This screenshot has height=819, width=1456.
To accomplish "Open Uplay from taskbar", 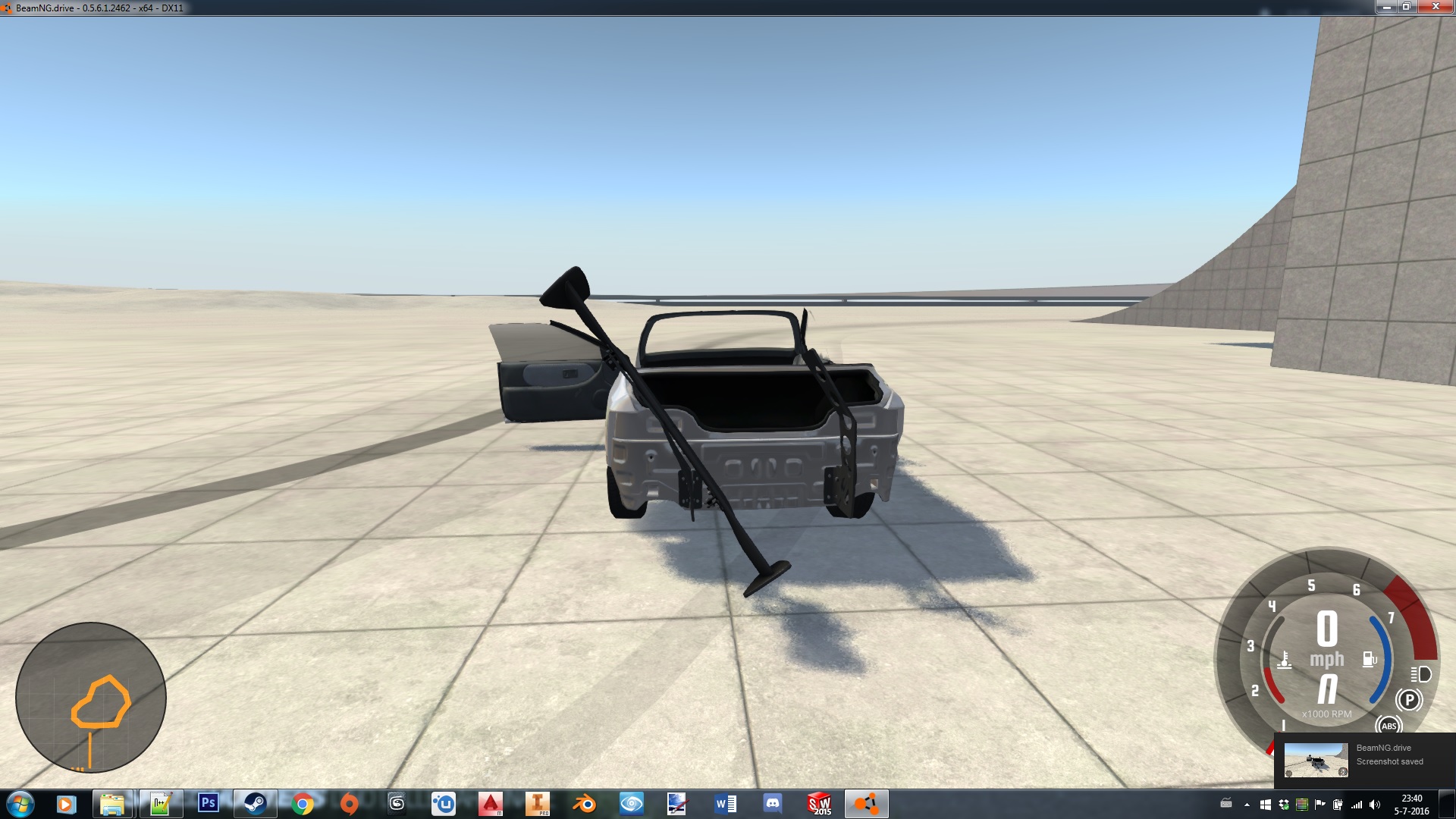I will [443, 804].
